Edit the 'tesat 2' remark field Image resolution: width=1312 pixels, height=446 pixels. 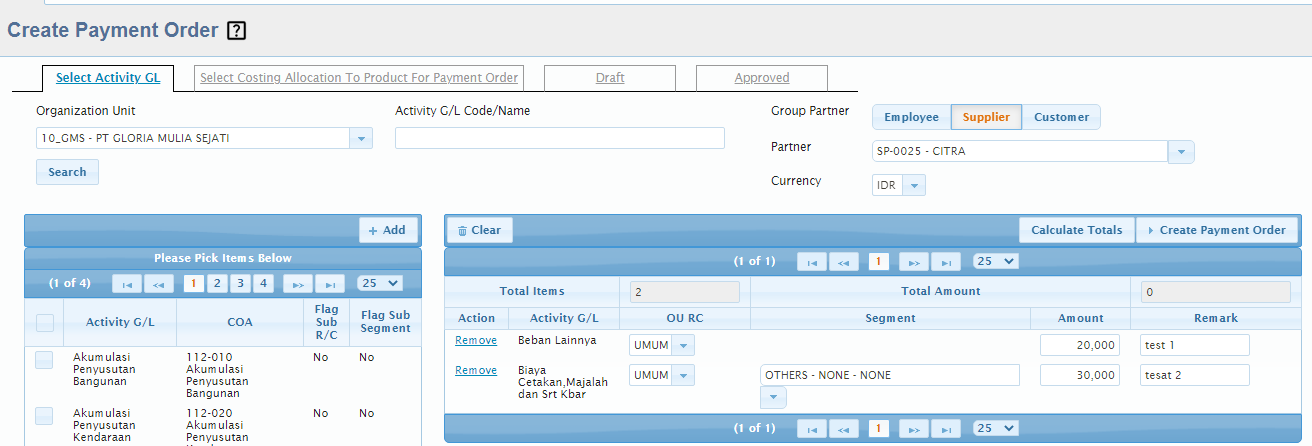pyautogui.click(x=1195, y=375)
